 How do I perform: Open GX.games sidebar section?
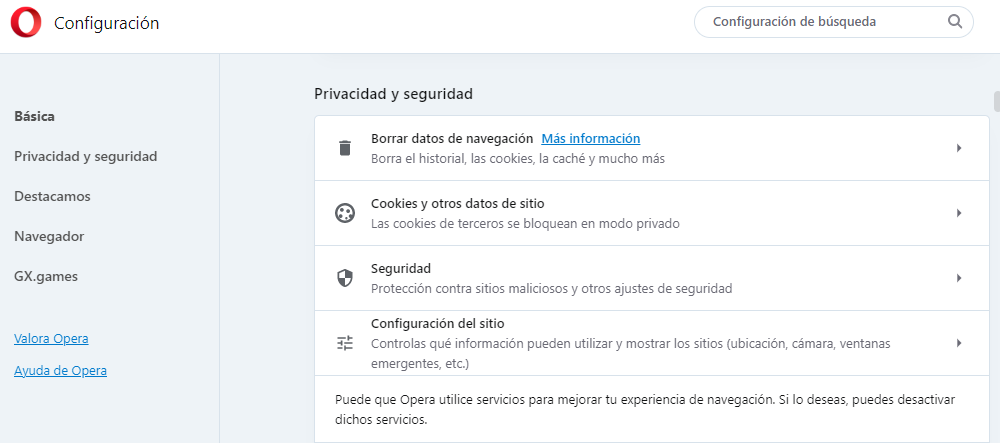[x=46, y=277]
